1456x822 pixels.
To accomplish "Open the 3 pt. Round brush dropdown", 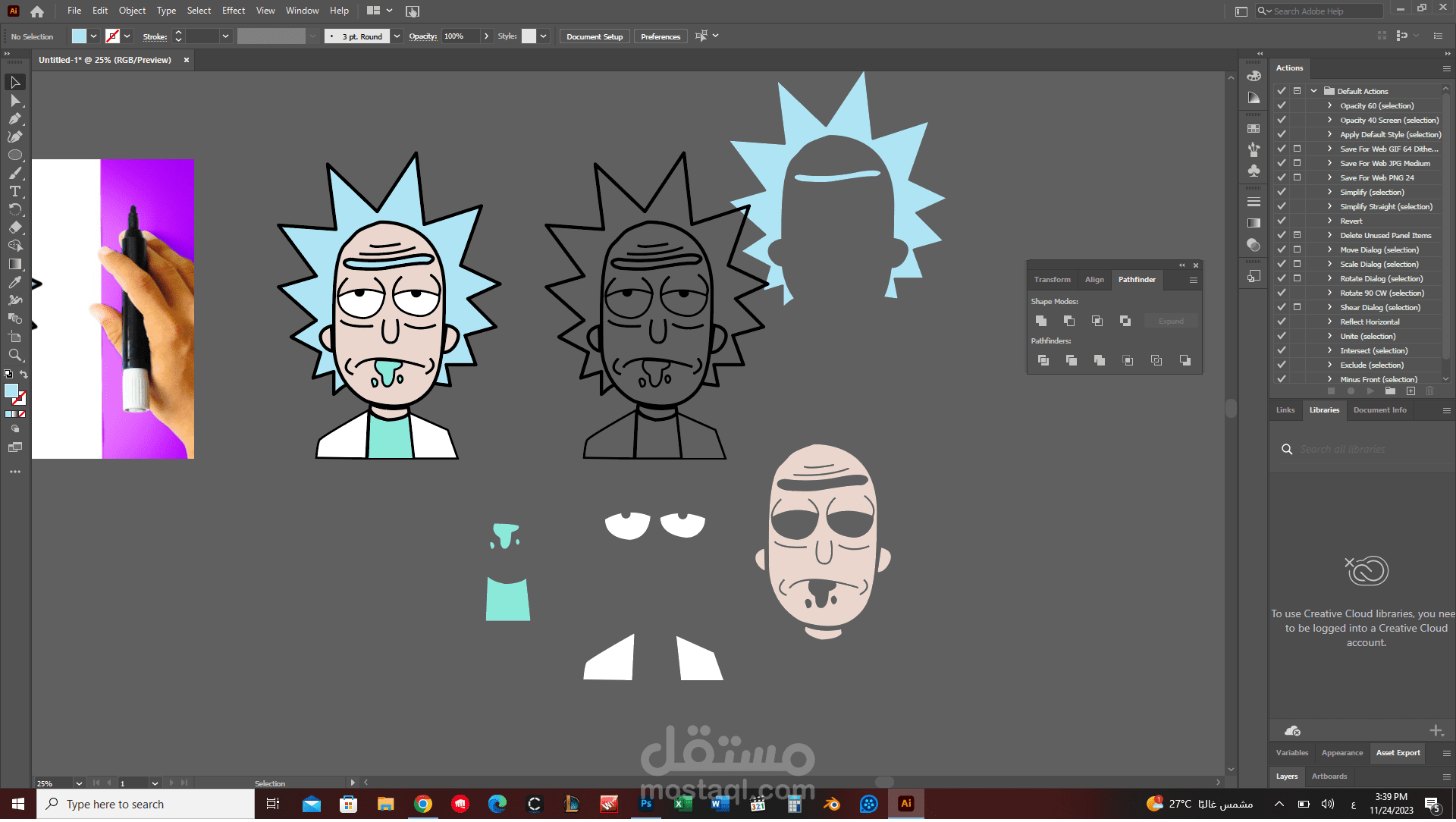I will (397, 36).
